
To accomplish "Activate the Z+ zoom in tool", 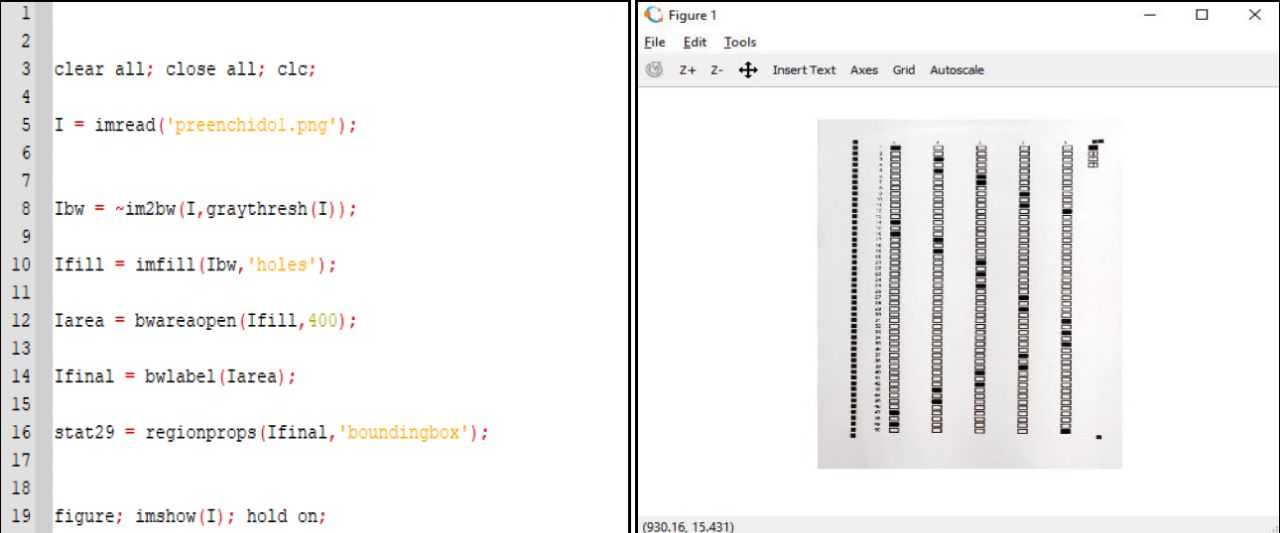I will tap(687, 70).
